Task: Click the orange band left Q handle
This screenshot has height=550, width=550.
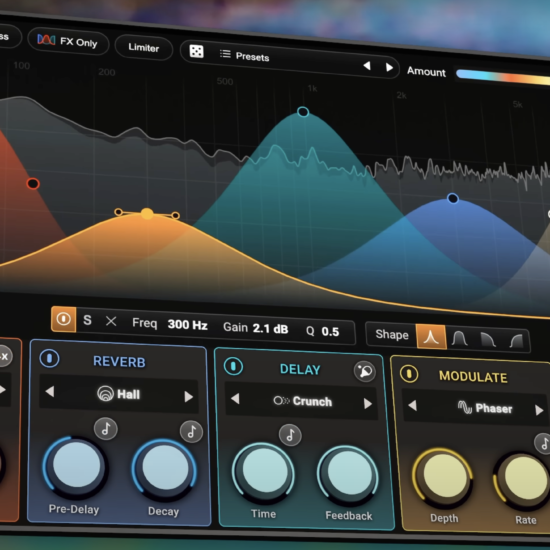Action: 119,212
